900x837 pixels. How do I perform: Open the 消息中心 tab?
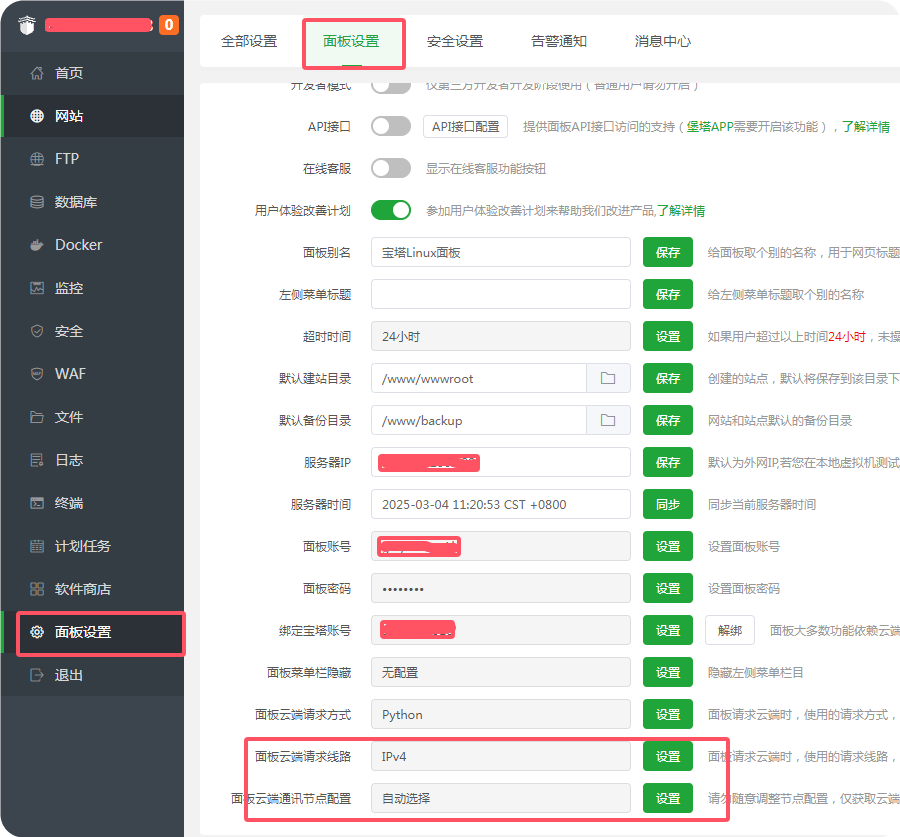click(x=663, y=41)
